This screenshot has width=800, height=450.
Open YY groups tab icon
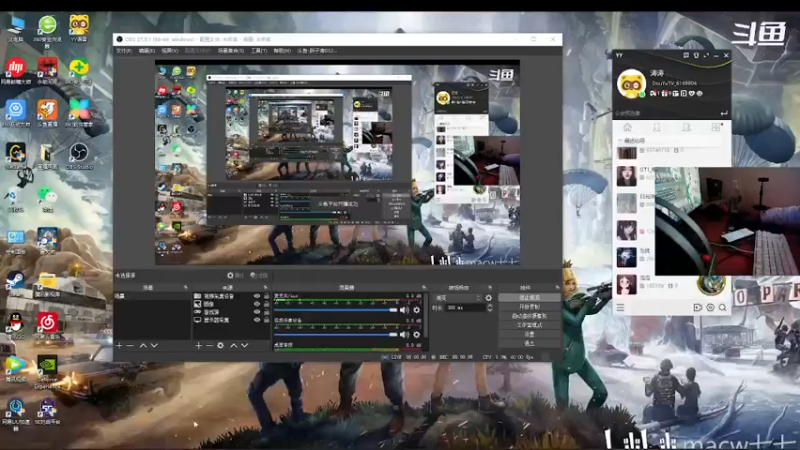pos(687,127)
